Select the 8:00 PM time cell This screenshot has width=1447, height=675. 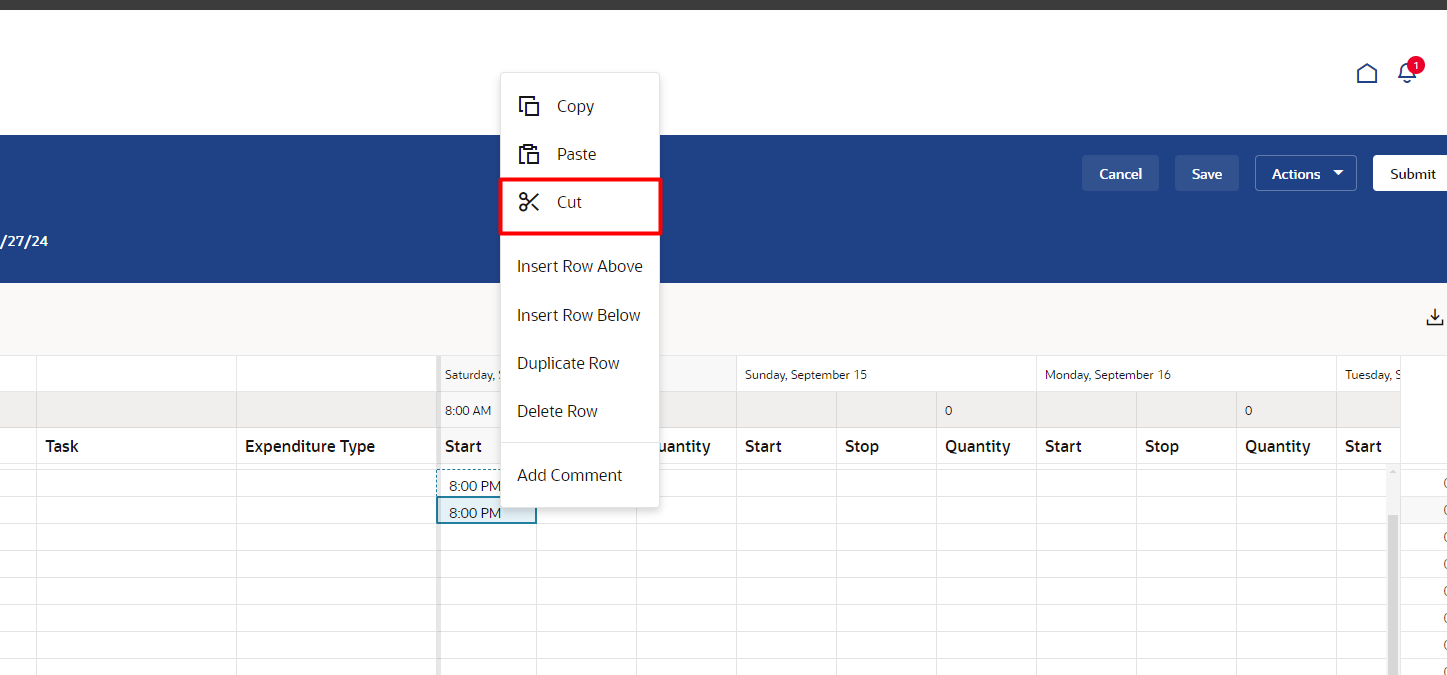click(x=487, y=512)
